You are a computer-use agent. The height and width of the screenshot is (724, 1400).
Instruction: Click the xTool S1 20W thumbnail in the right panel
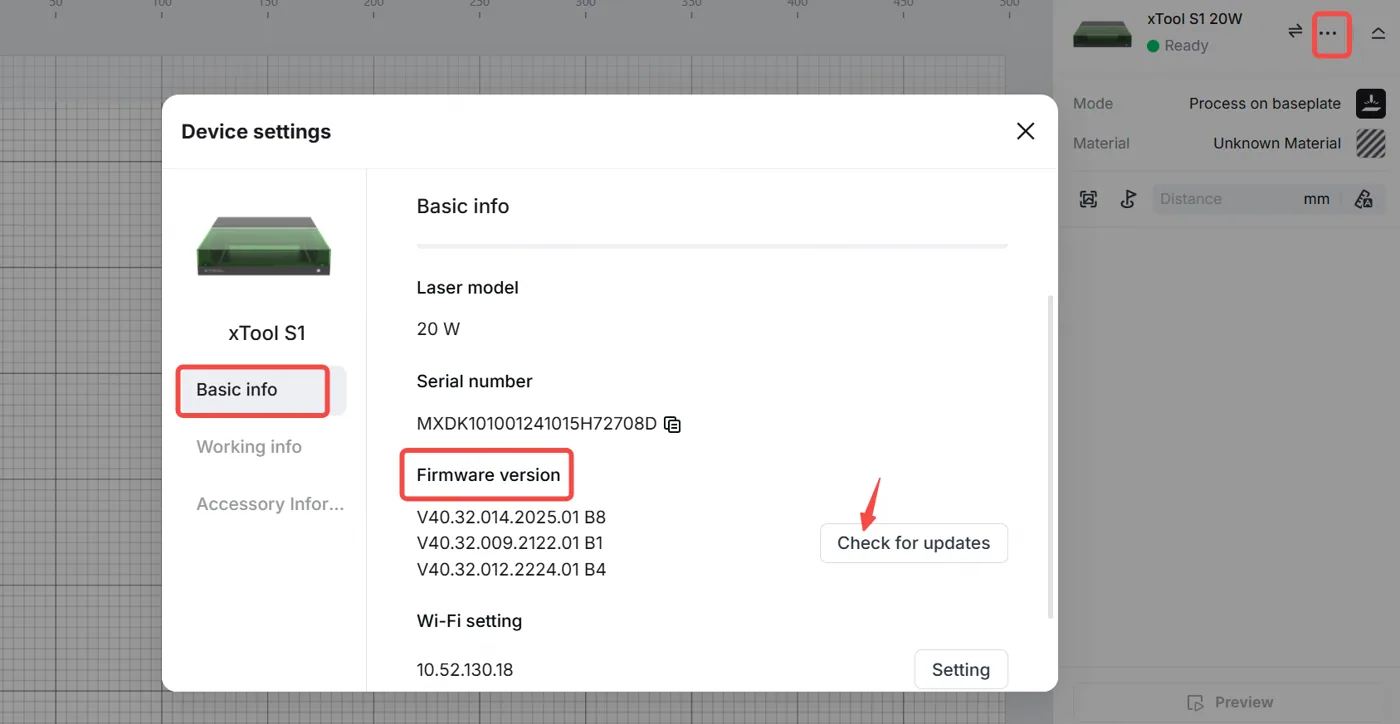coord(1102,33)
